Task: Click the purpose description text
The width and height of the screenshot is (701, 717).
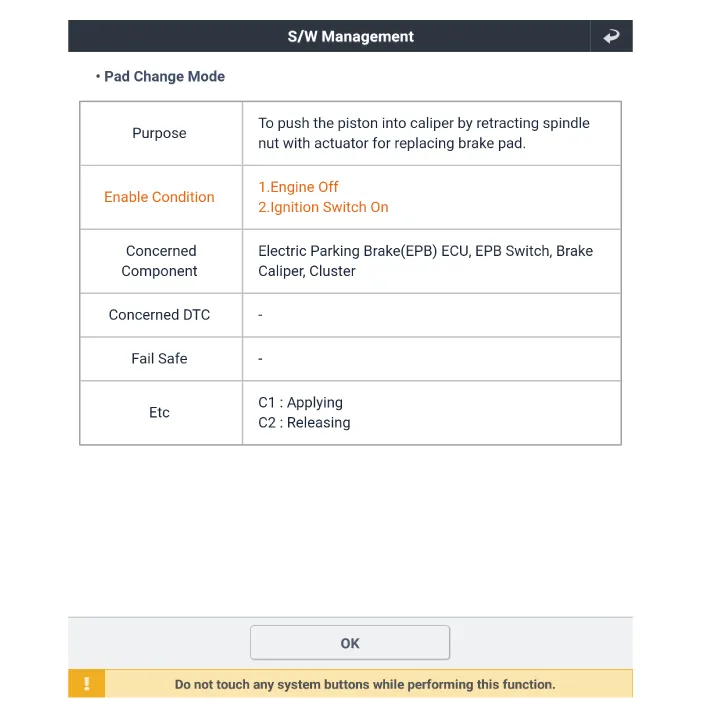Action: click(424, 133)
